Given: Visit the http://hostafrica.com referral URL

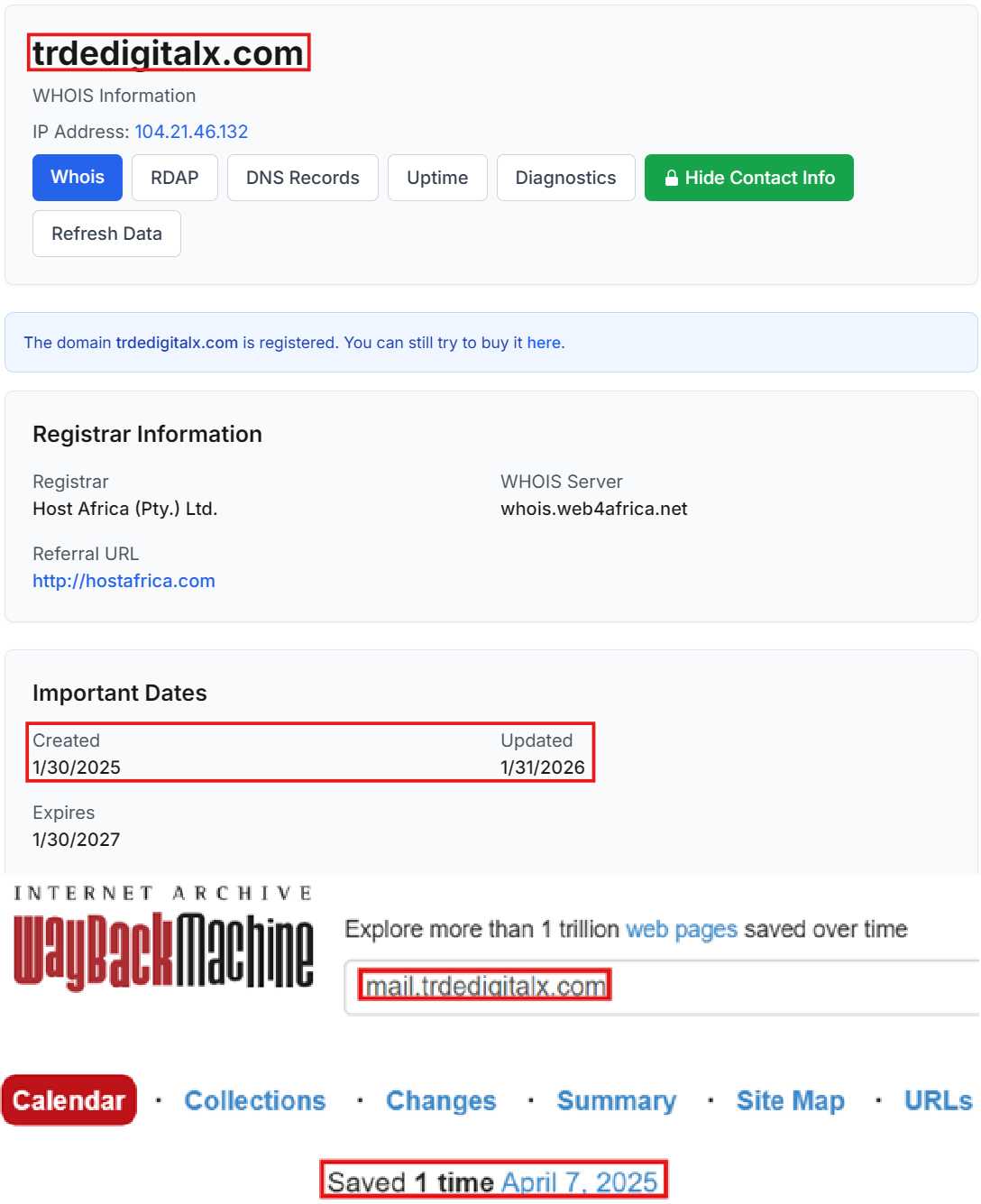Looking at the screenshot, I should coord(124,581).
